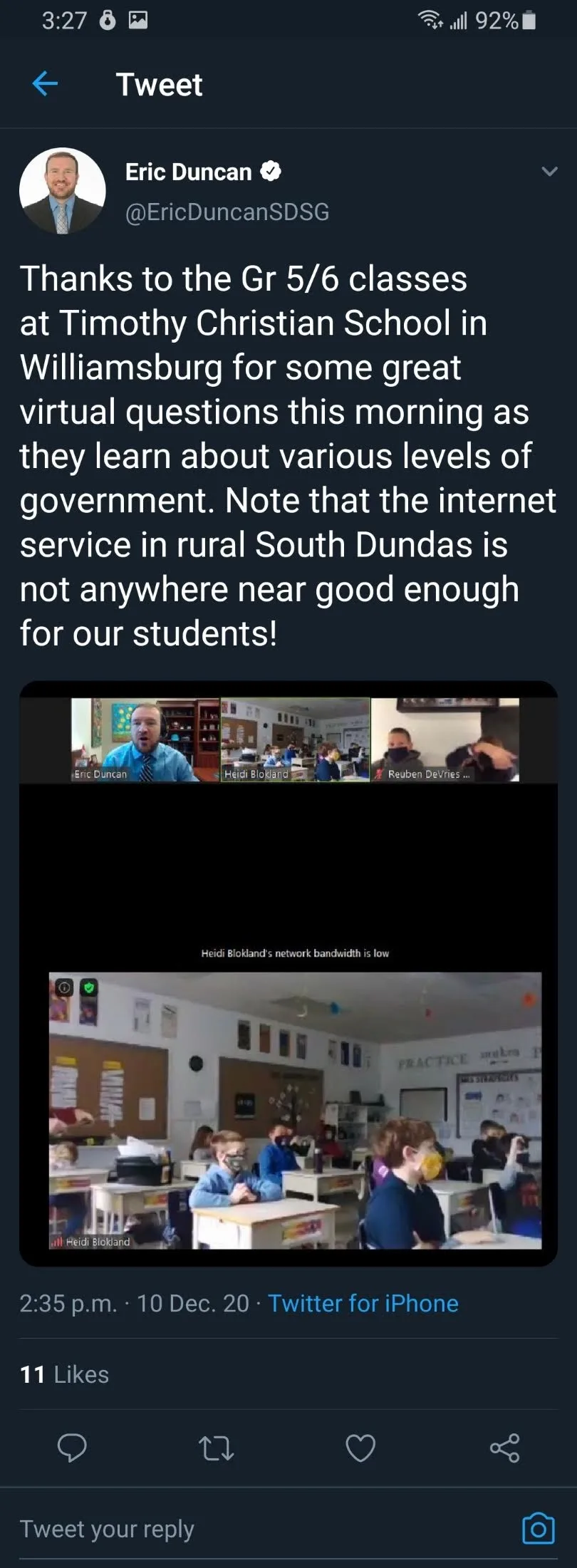Tap the Tweet header title

coord(160,85)
